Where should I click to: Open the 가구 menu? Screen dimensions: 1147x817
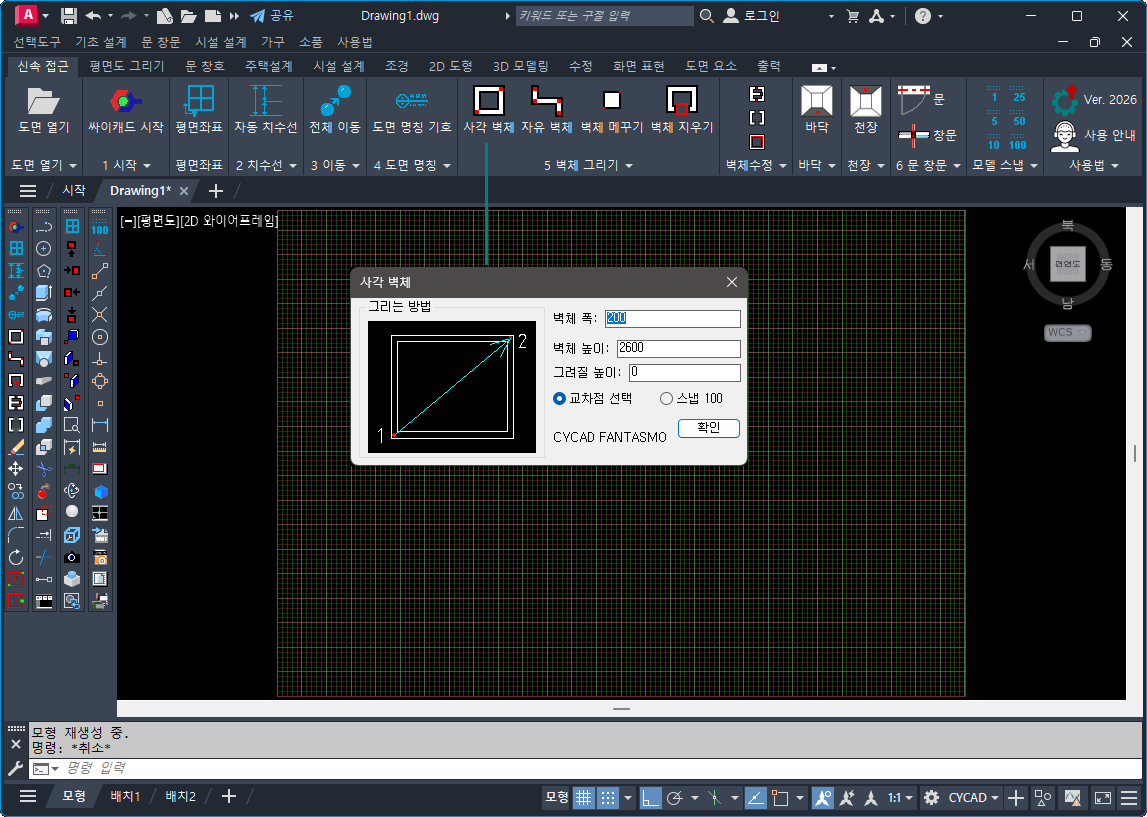tap(272, 42)
